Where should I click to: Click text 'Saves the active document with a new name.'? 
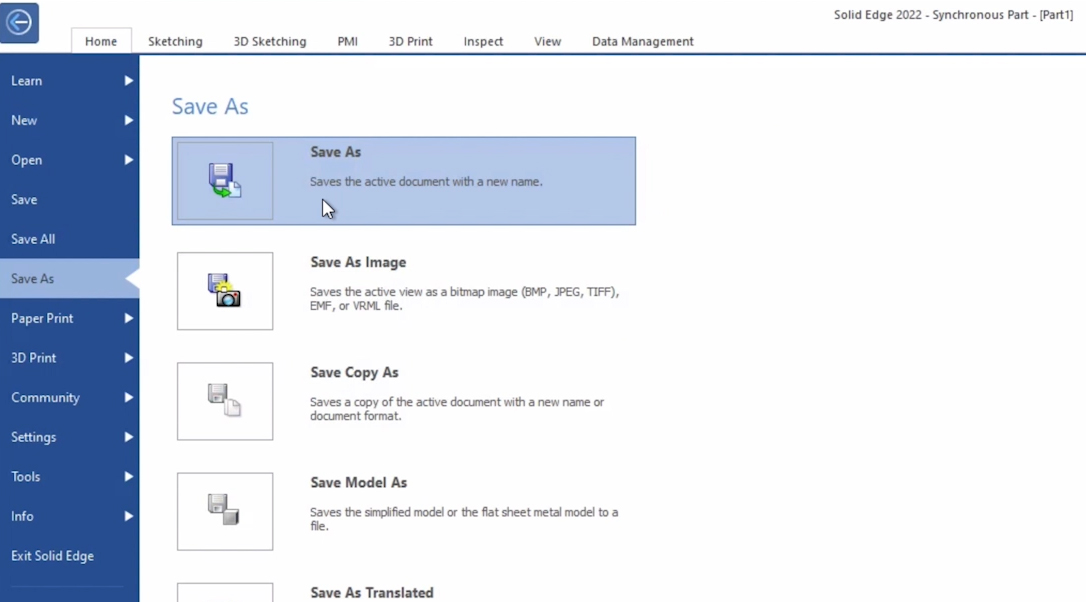point(426,182)
